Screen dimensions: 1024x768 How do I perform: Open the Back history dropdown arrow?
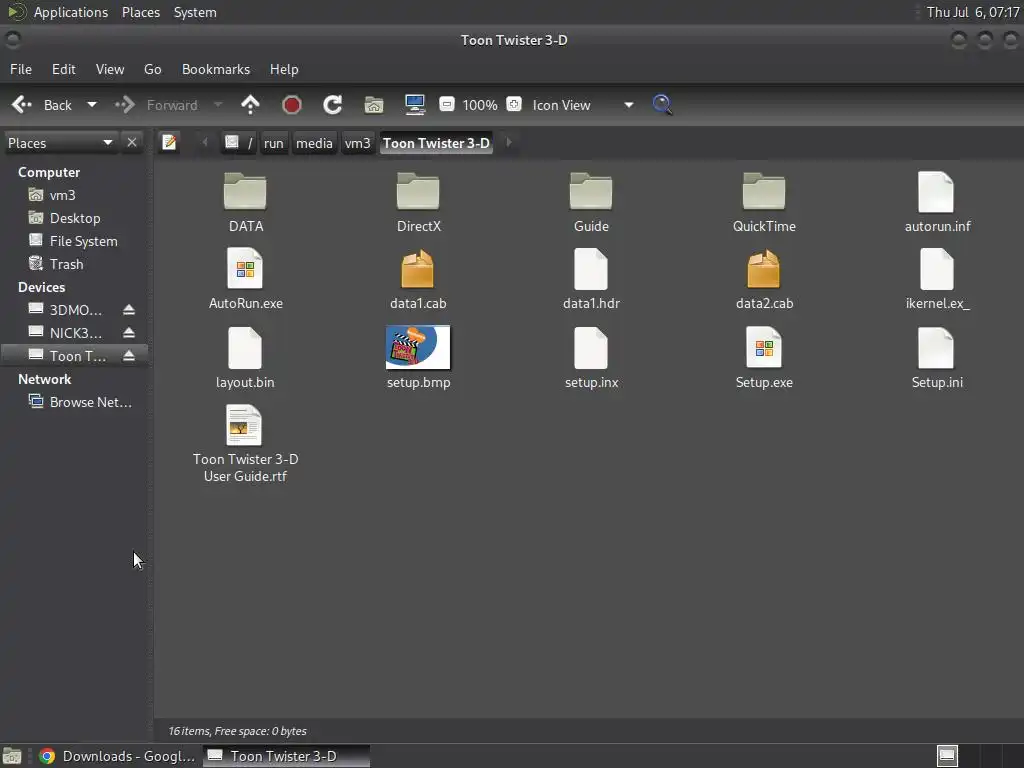tap(92, 104)
